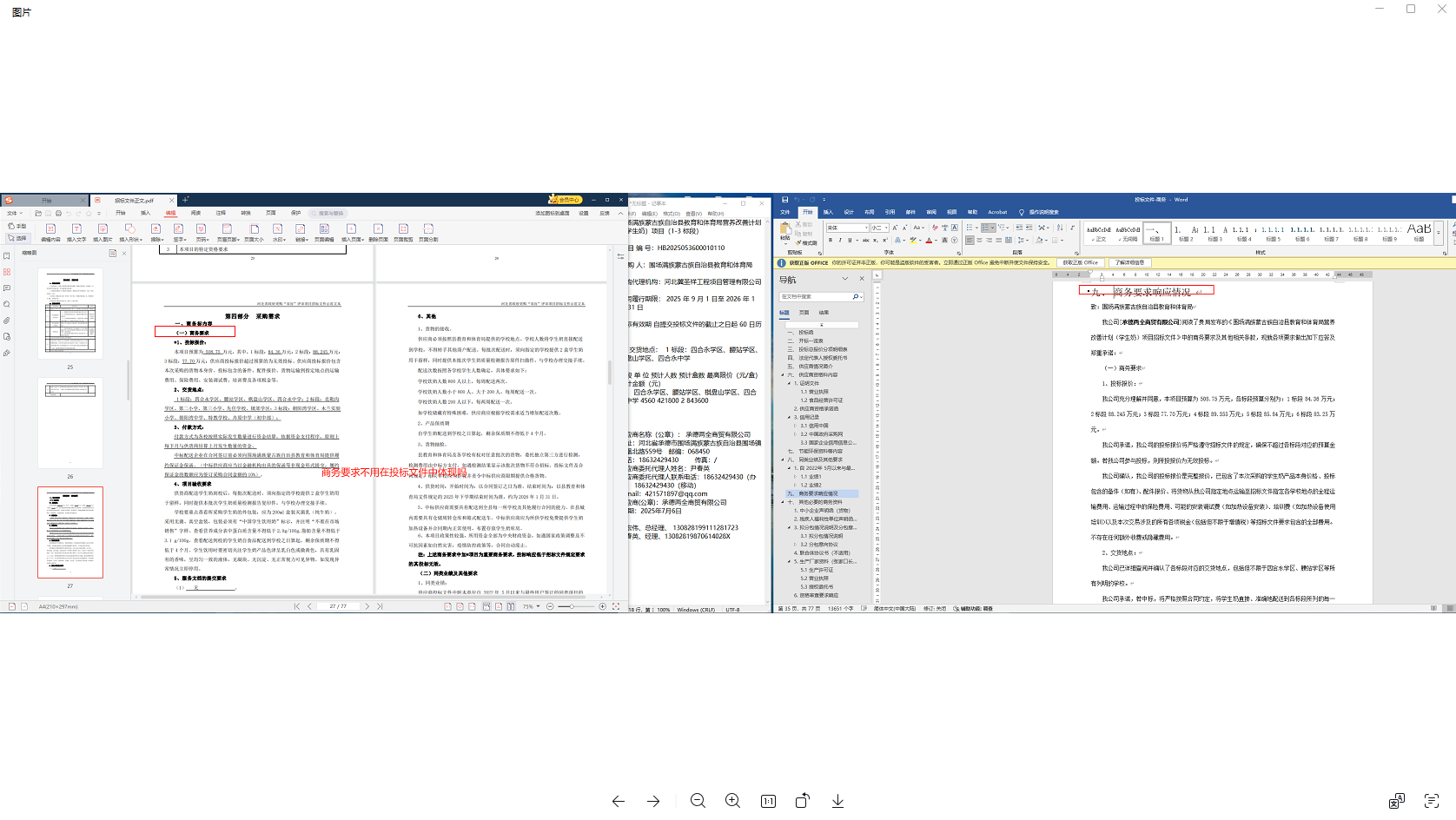Screen dimensions: 1456x820
Task: Collapse the PDF editor ribbon chevron
Action: pyautogui.click(x=620, y=213)
